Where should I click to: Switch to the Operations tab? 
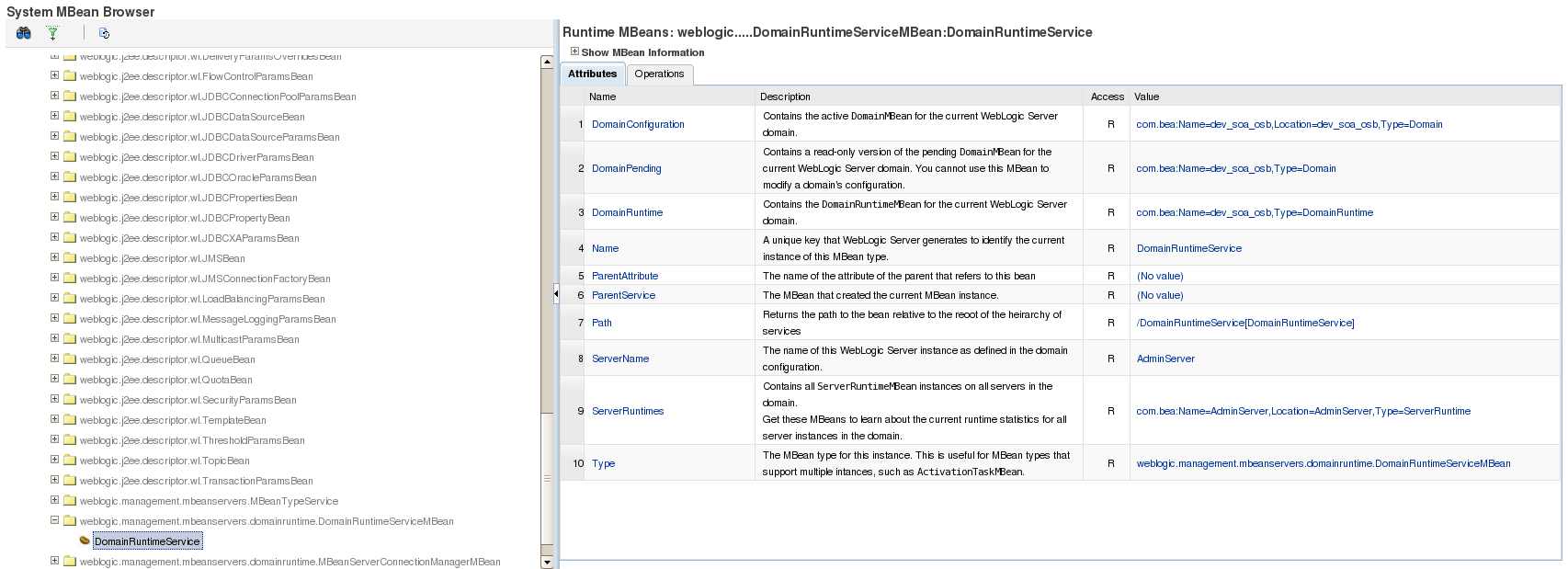pyautogui.click(x=659, y=74)
